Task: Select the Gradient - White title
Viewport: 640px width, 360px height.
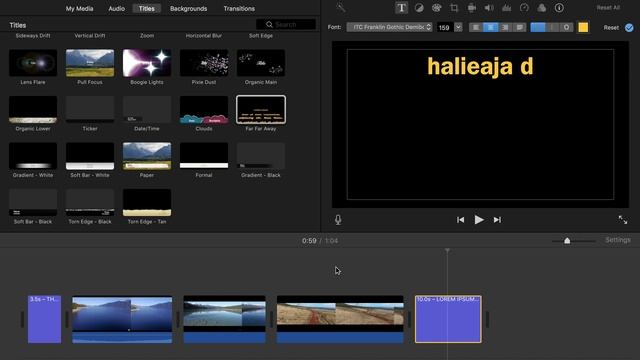Action: point(33,156)
